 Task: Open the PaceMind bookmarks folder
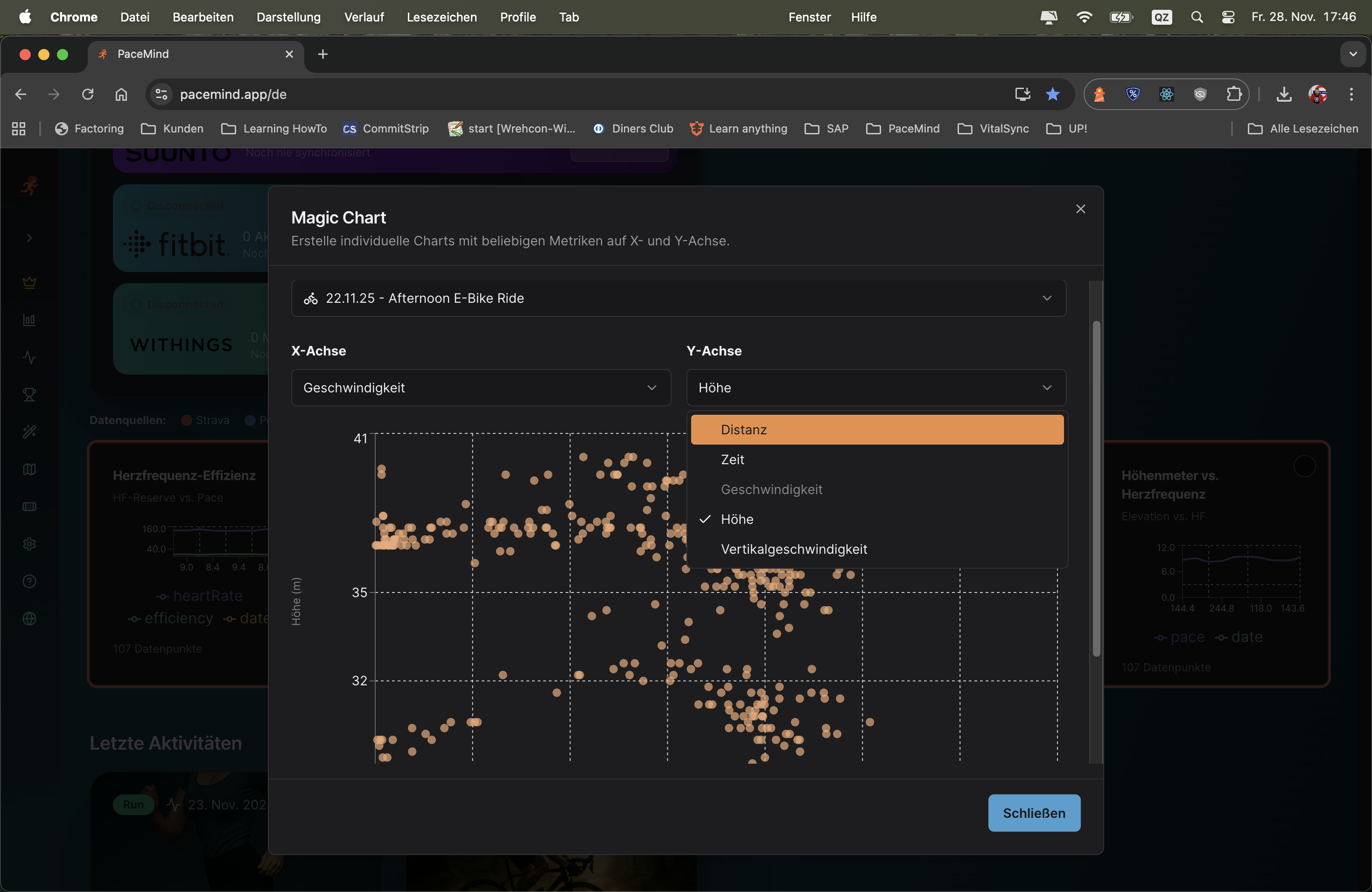click(x=903, y=128)
